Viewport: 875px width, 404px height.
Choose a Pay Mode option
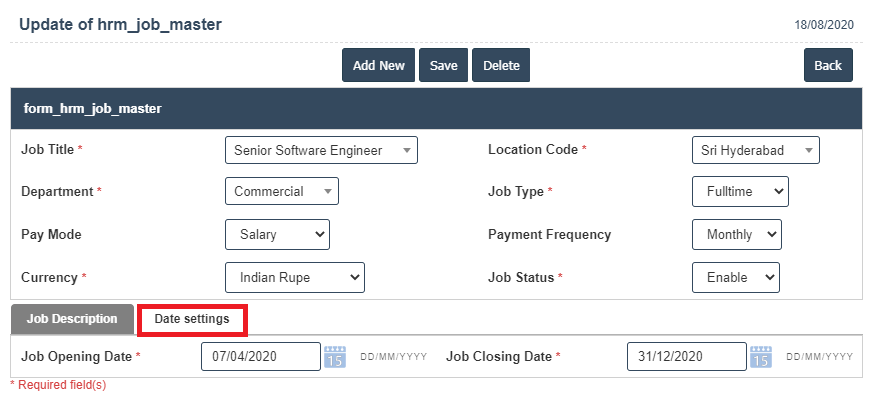(x=277, y=234)
